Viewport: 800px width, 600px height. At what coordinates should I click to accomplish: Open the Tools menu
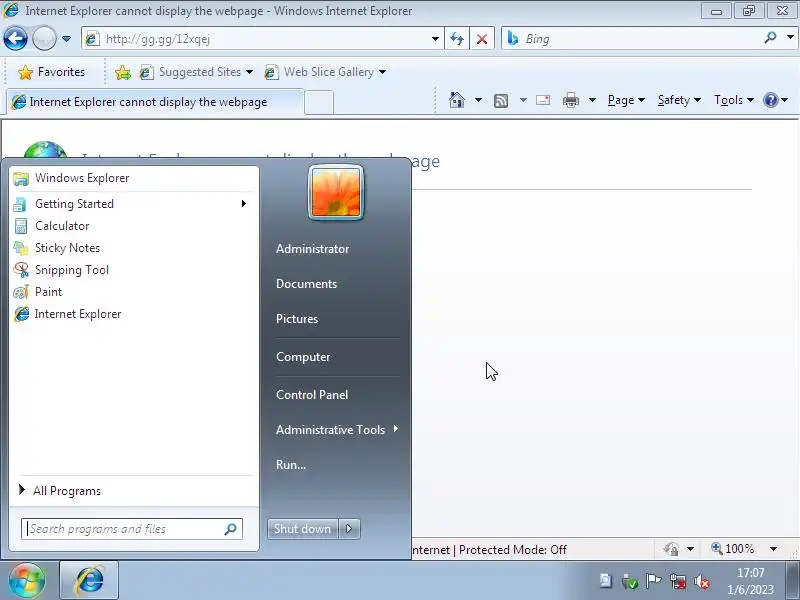734,100
